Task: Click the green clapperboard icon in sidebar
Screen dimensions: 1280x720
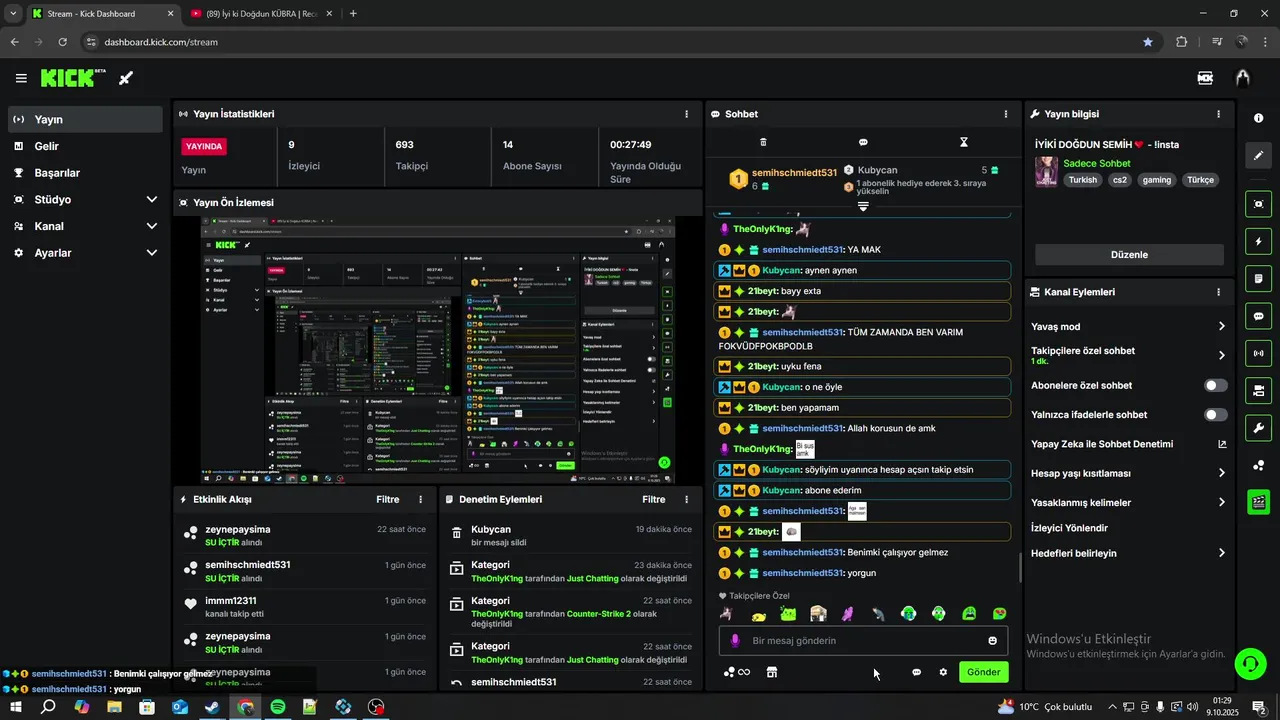Action: click(1258, 502)
